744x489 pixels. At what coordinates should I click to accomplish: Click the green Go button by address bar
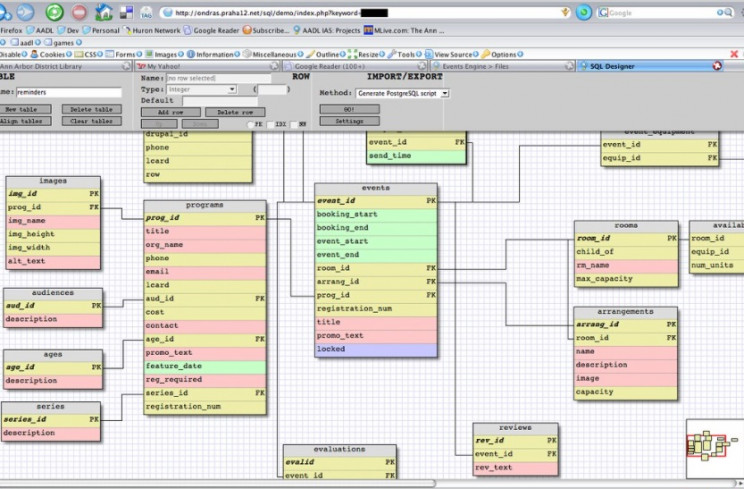click(584, 12)
